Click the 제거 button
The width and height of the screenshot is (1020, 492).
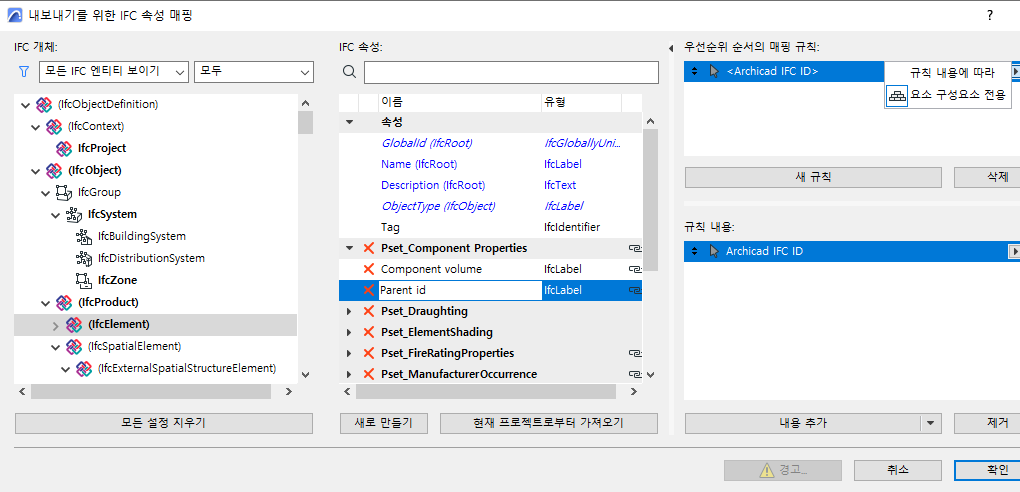click(x=987, y=423)
